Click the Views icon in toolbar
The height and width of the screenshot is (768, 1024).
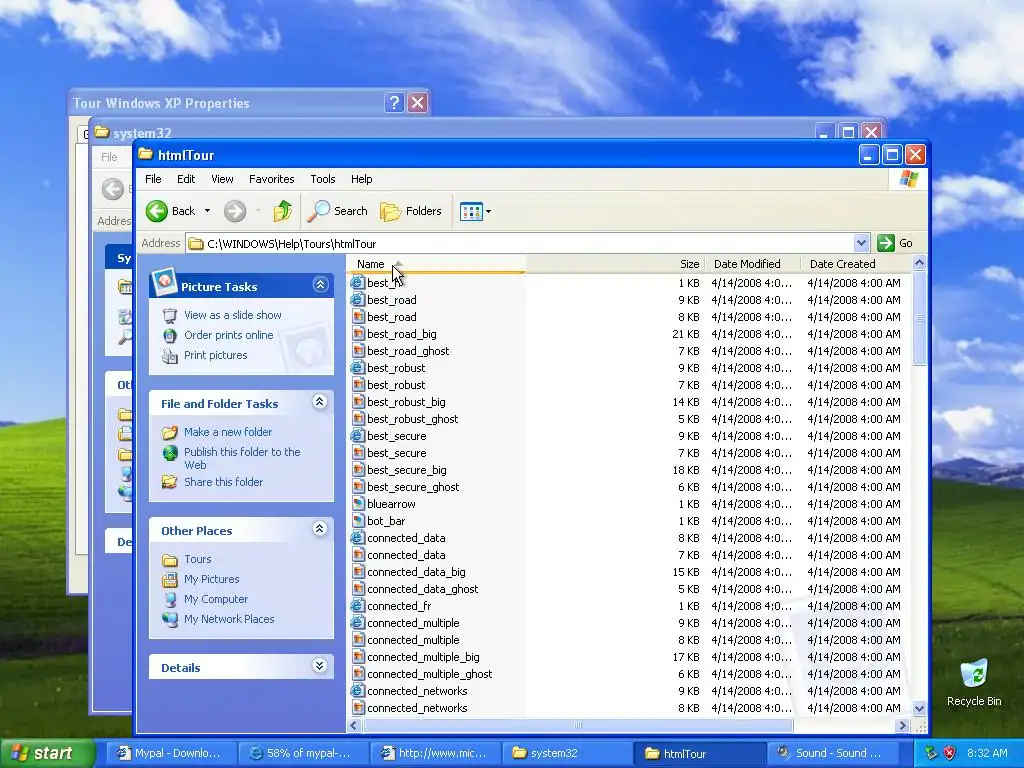point(471,211)
